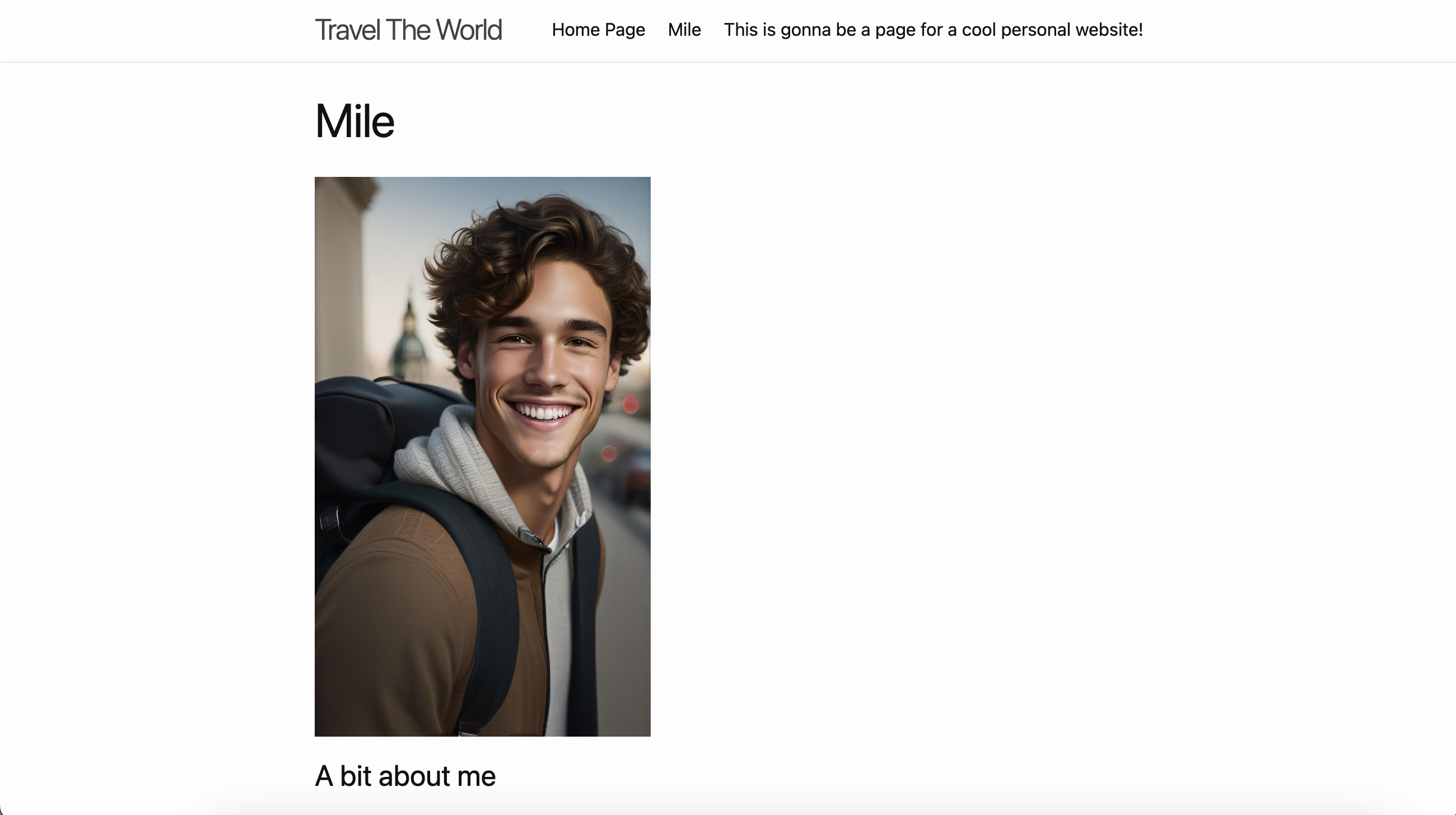Image resolution: width=1456 pixels, height=815 pixels.
Task: Click the upper red bokeh light in photo
Action: coord(631,404)
